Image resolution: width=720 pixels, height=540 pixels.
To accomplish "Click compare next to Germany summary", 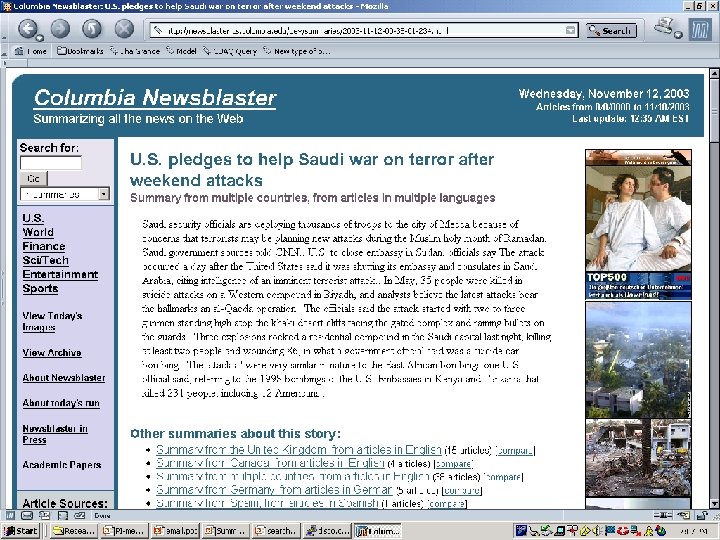I will pyautogui.click(x=462, y=490).
